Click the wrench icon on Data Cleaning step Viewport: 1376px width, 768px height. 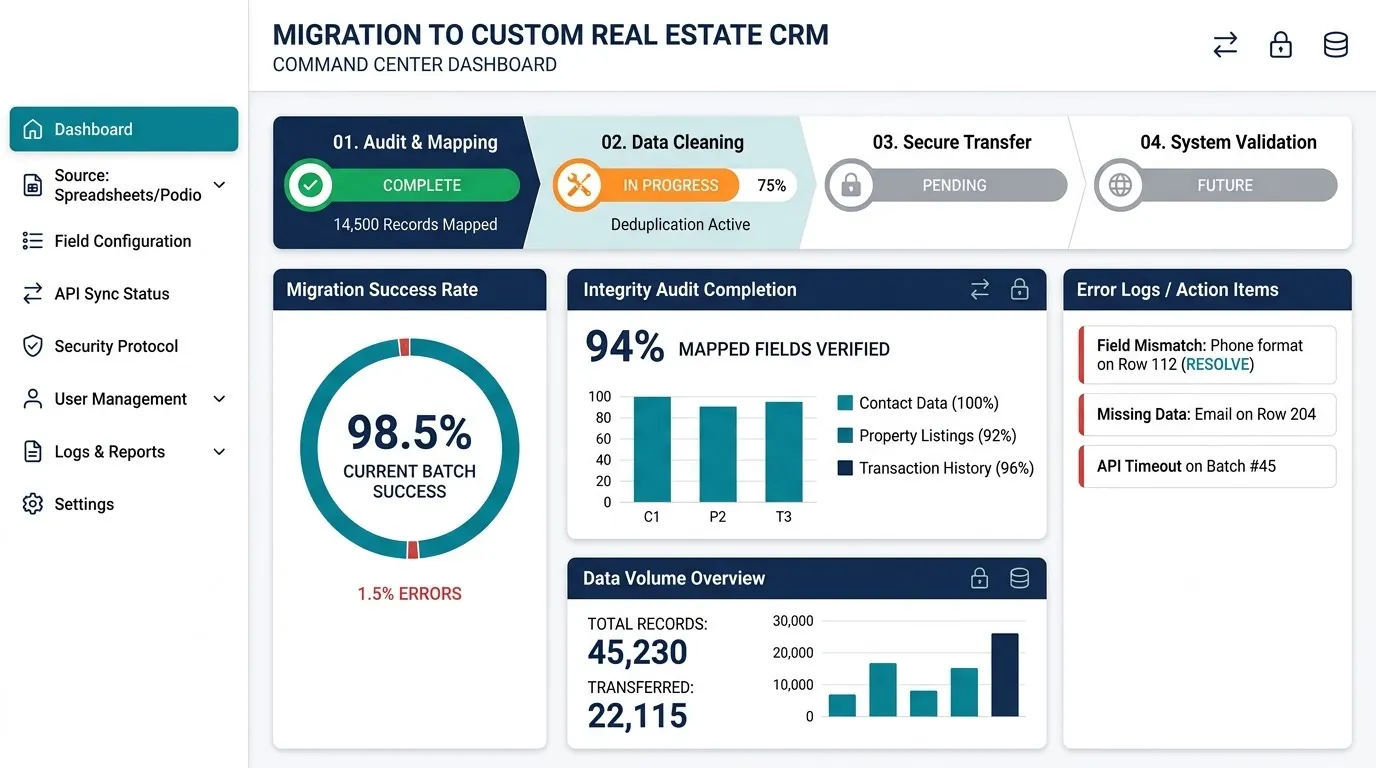click(579, 185)
